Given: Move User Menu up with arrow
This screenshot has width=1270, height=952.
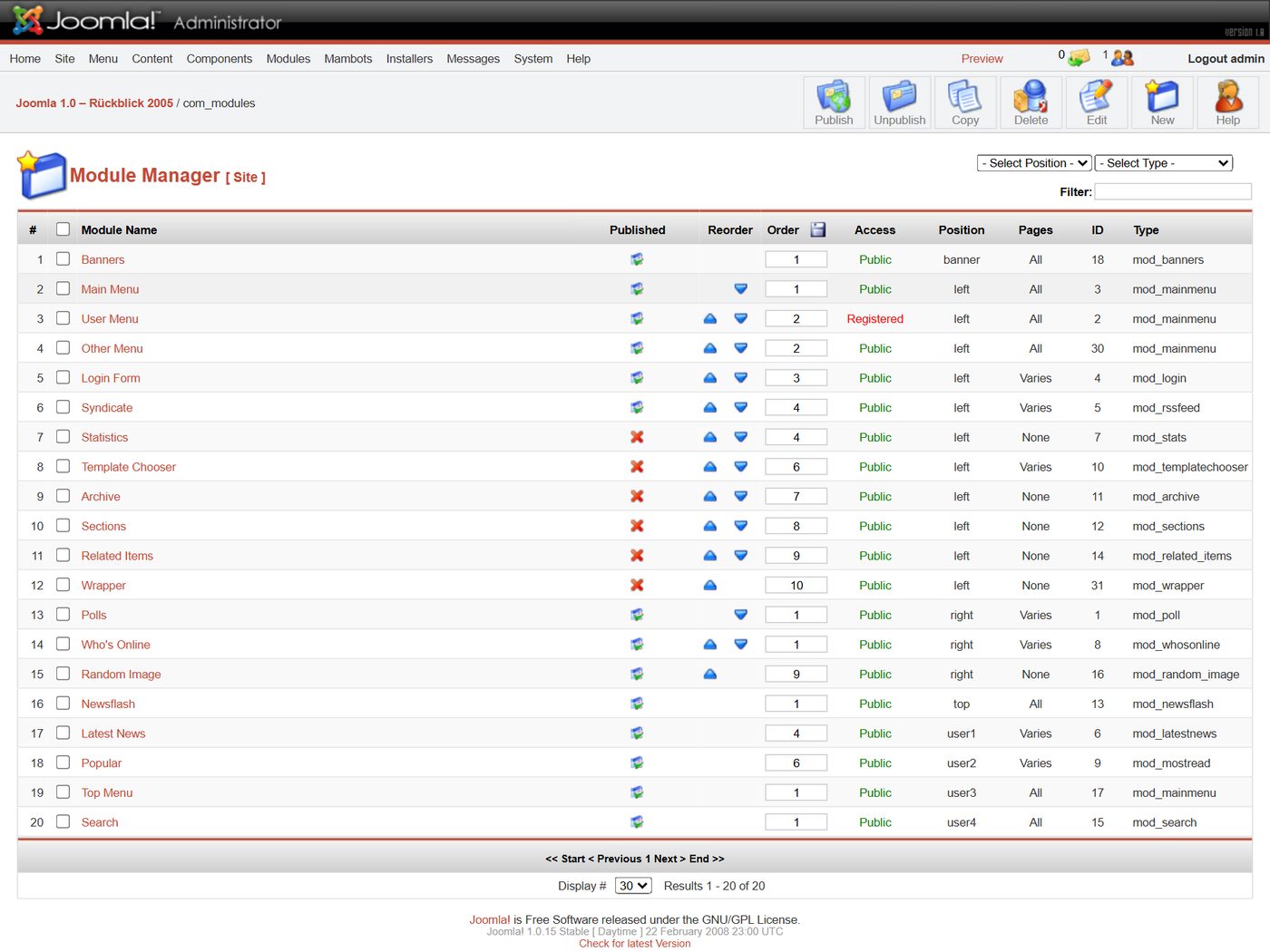Looking at the screenshot, I should point(710,318).
